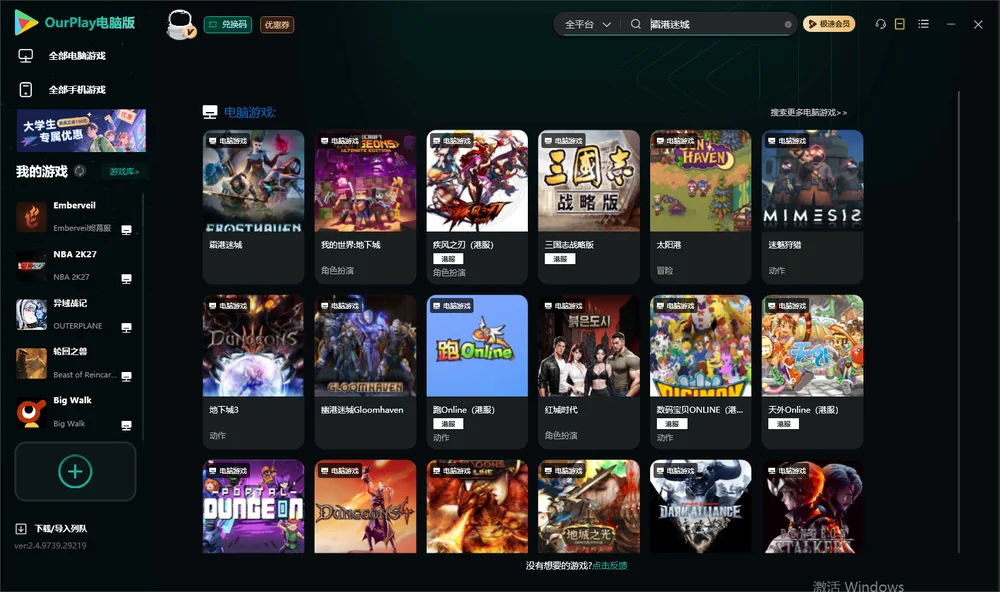This screenshot has width=1000, height=592.
Task: Open the list menu icon
Action: pyautogui.click(x=923, y=24)
